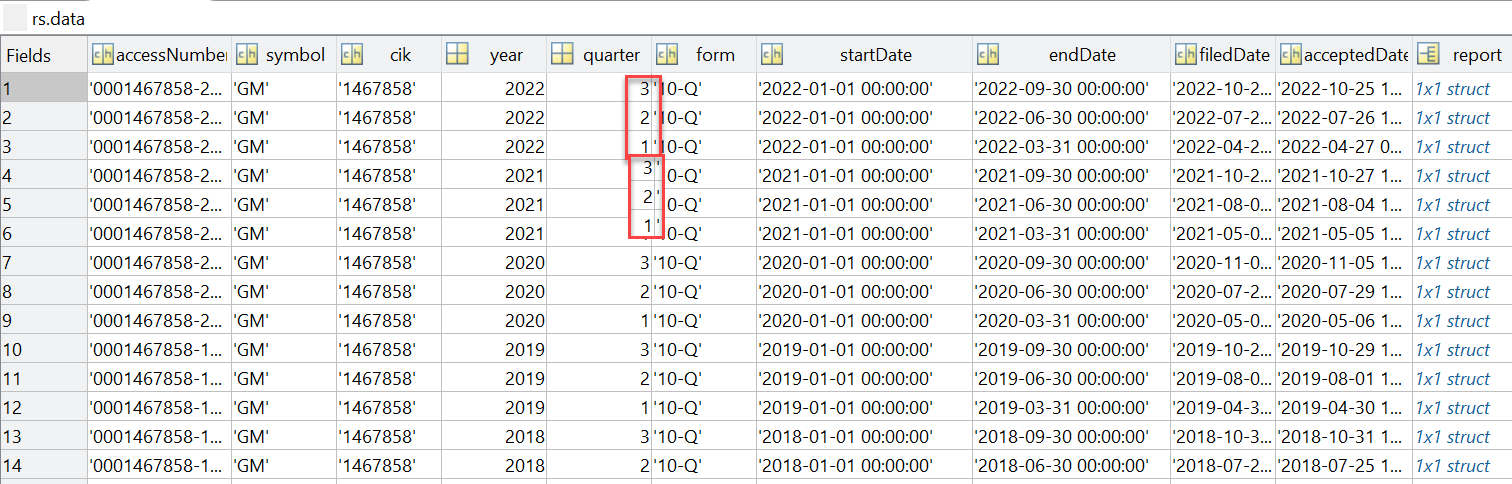
Task: Open the 1x1 struct link in row 2
Action: 1452,117
